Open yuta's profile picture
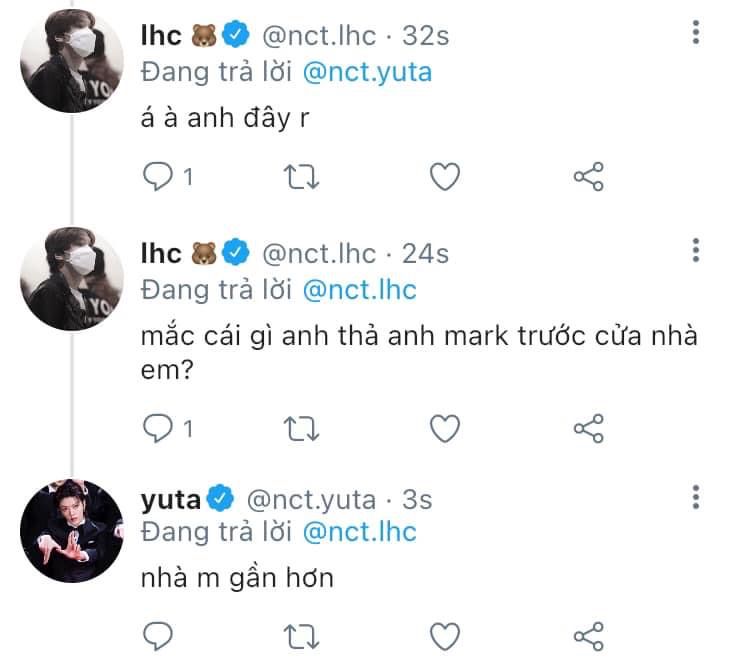This screenshot has height=664, width=750. 72,531
